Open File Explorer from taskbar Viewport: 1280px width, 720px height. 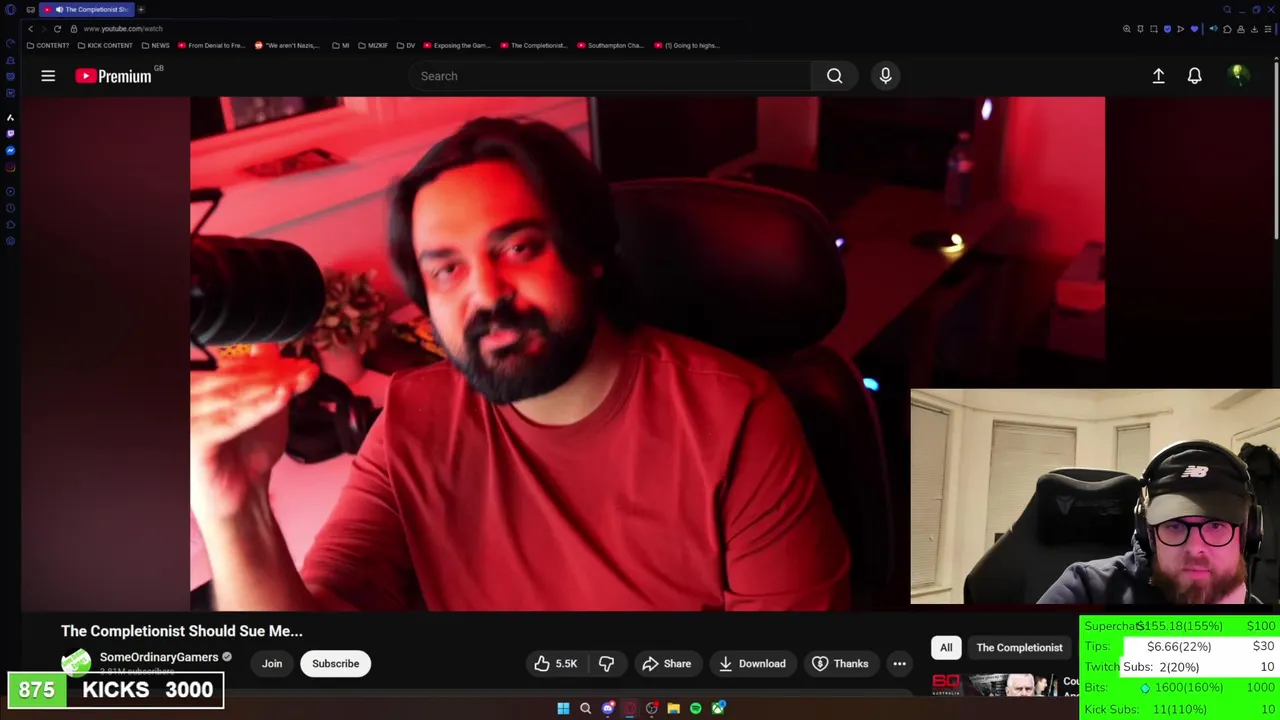click(x=673, y=709)
